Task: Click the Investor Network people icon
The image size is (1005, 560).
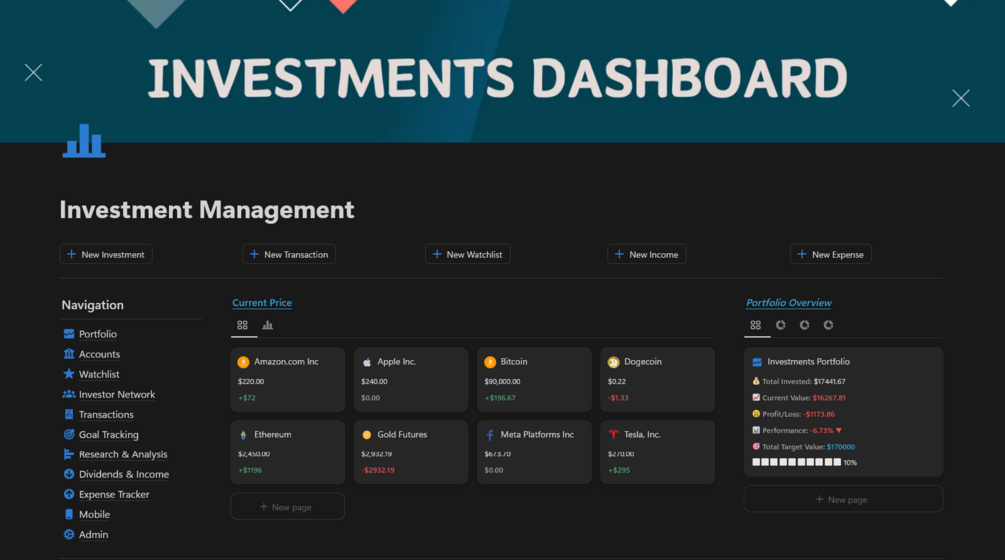Action: [69, 394]
